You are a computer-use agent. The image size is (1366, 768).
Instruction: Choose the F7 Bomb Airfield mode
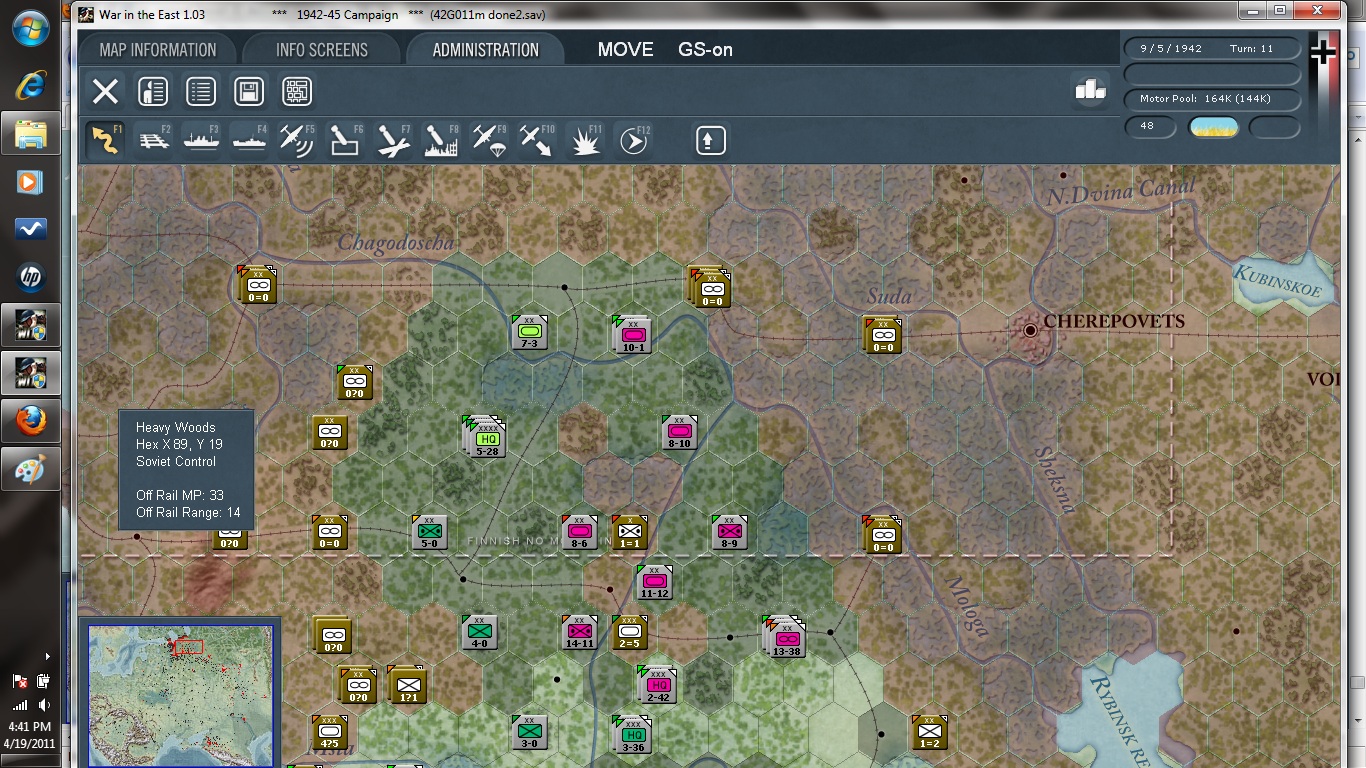click(393, 140)
